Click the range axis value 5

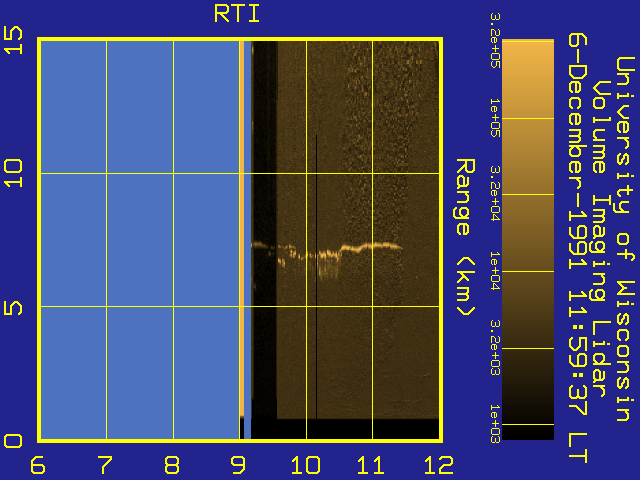click(13, 307)
